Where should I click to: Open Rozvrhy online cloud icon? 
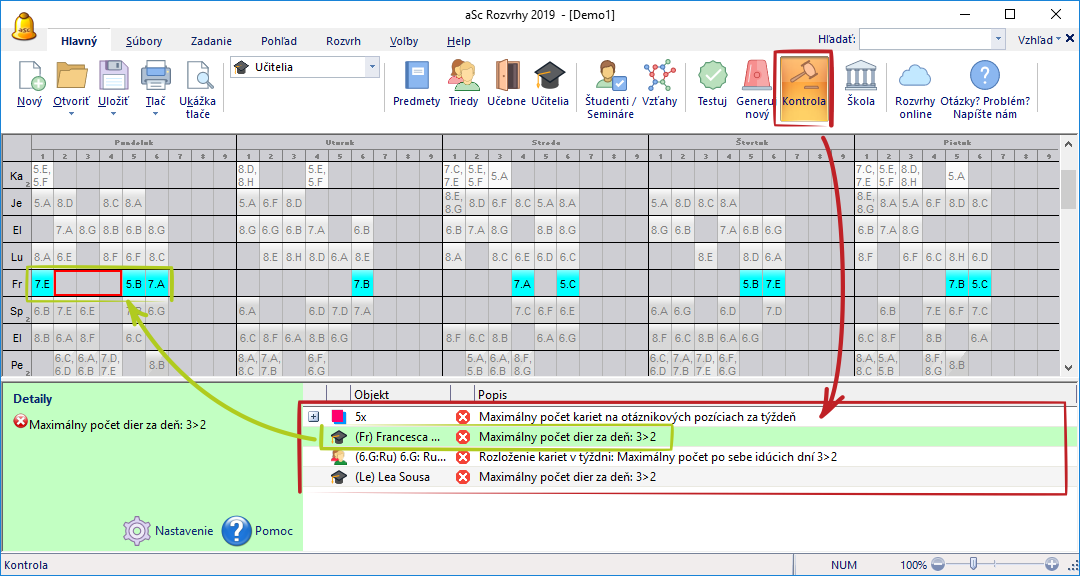point(914,78)
